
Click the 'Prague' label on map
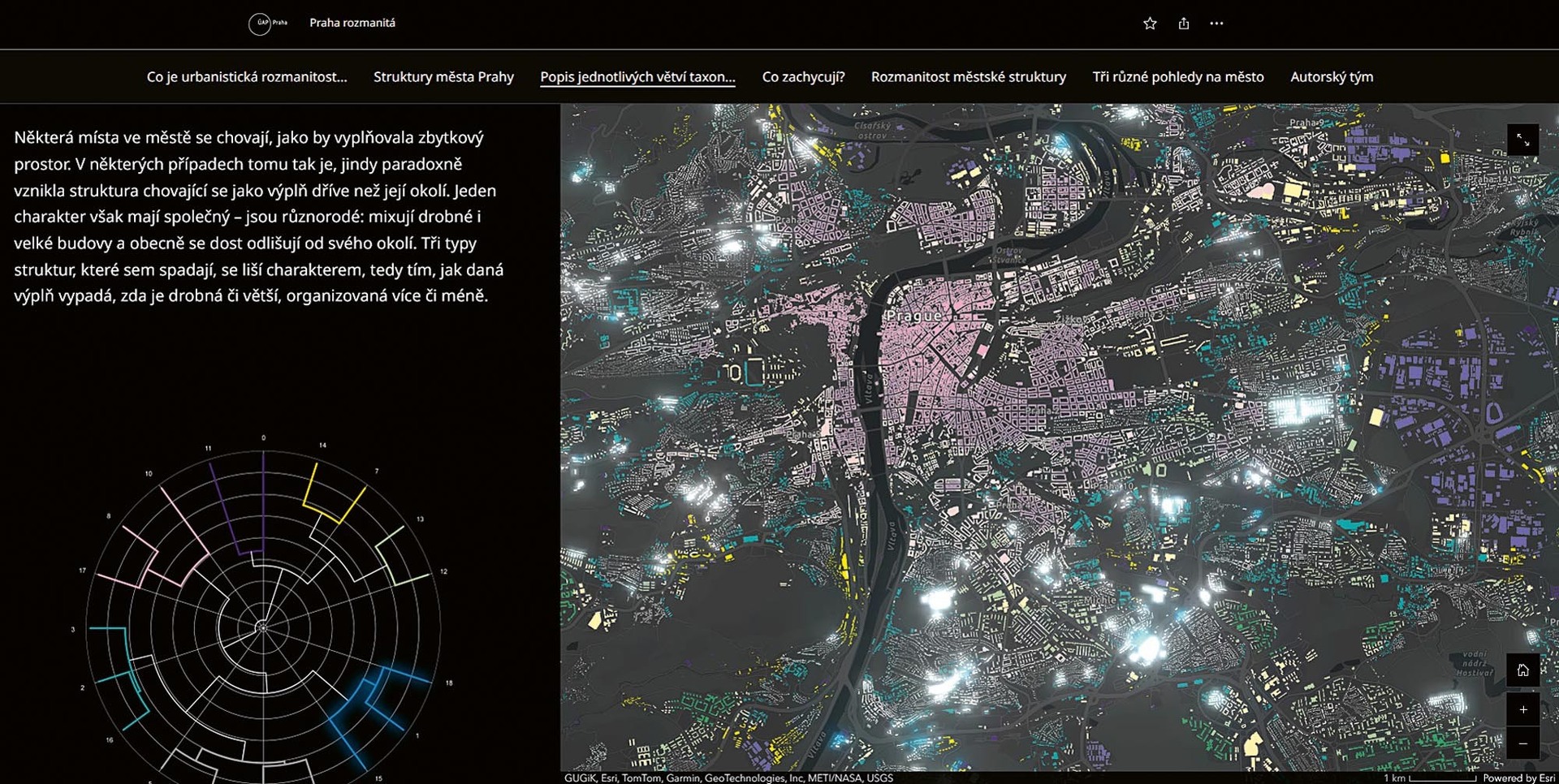click(913, 316)
